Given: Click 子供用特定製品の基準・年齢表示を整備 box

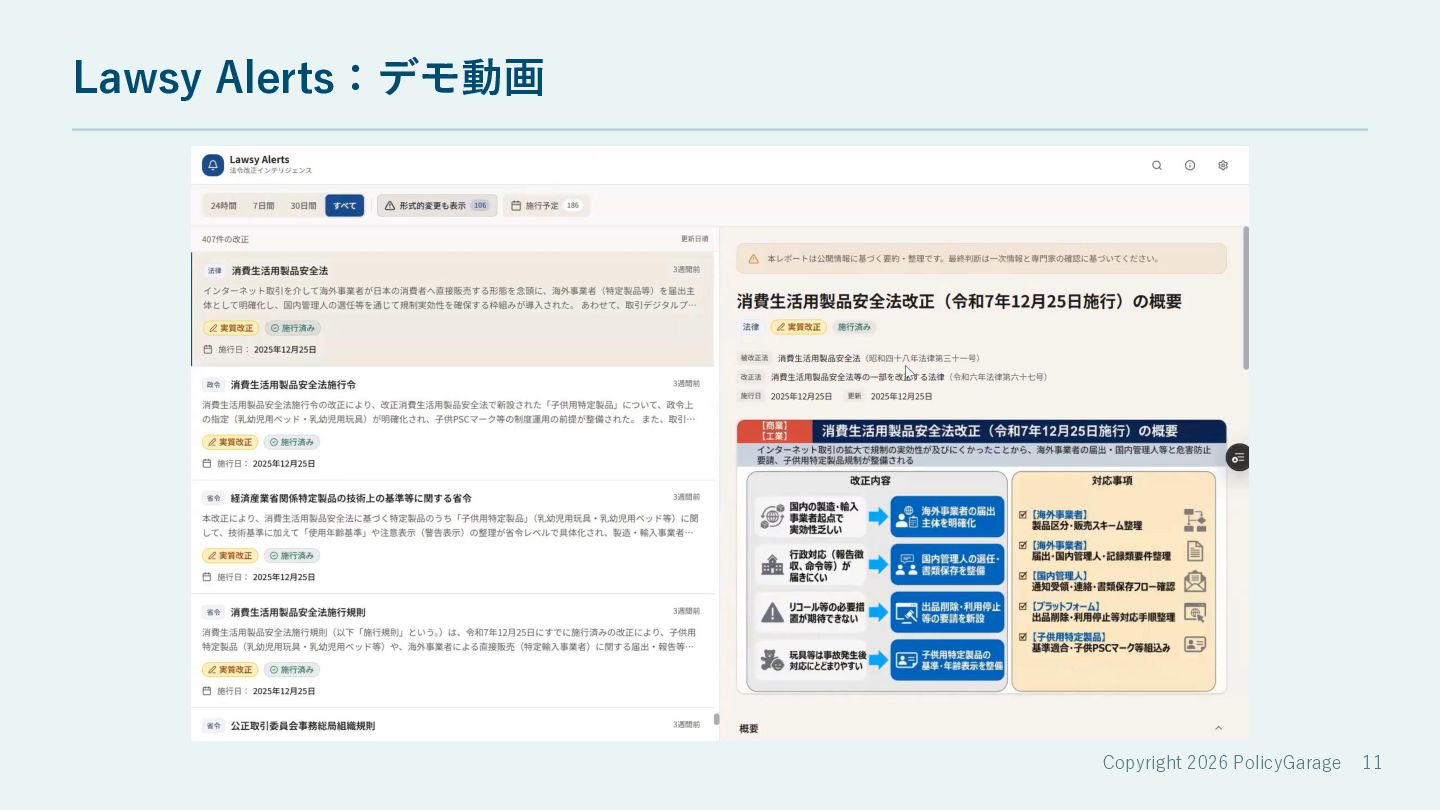Looking at the screenshot, I should point(947,660).
